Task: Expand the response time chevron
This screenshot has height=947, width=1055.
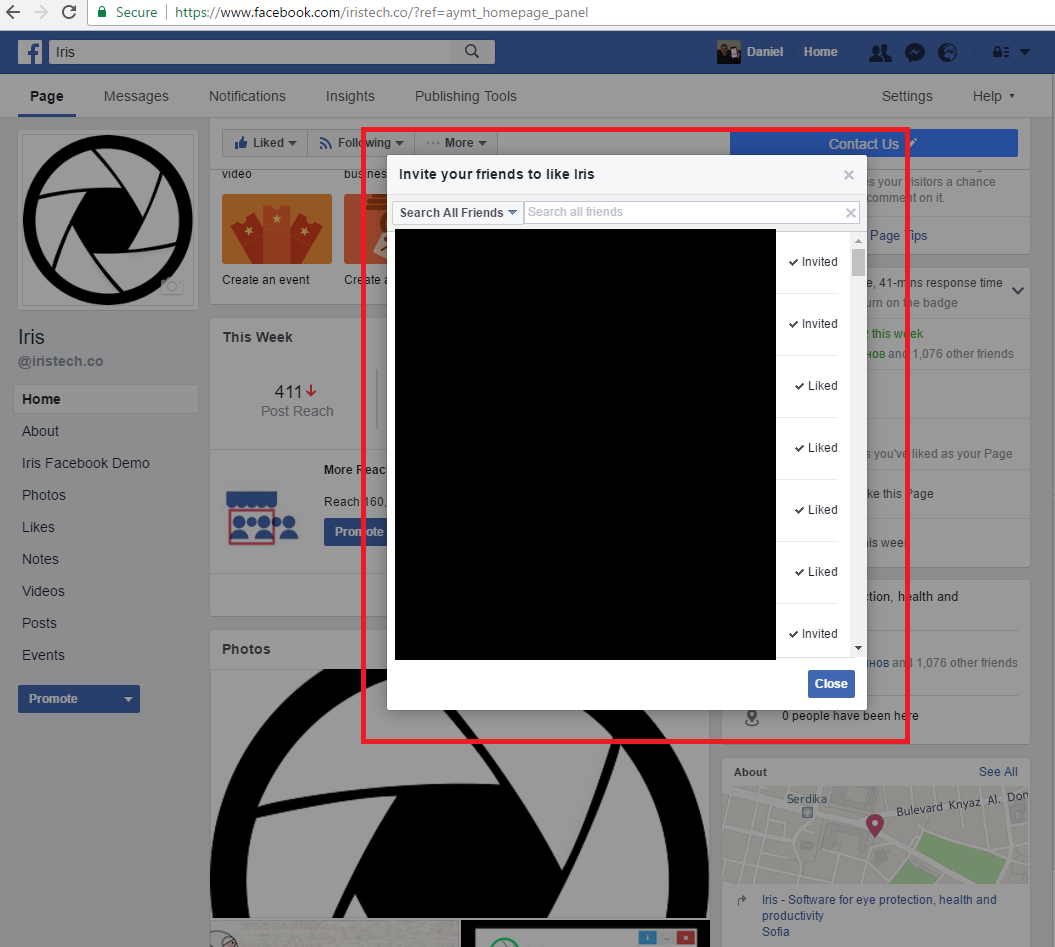Action: [1018, 291]
